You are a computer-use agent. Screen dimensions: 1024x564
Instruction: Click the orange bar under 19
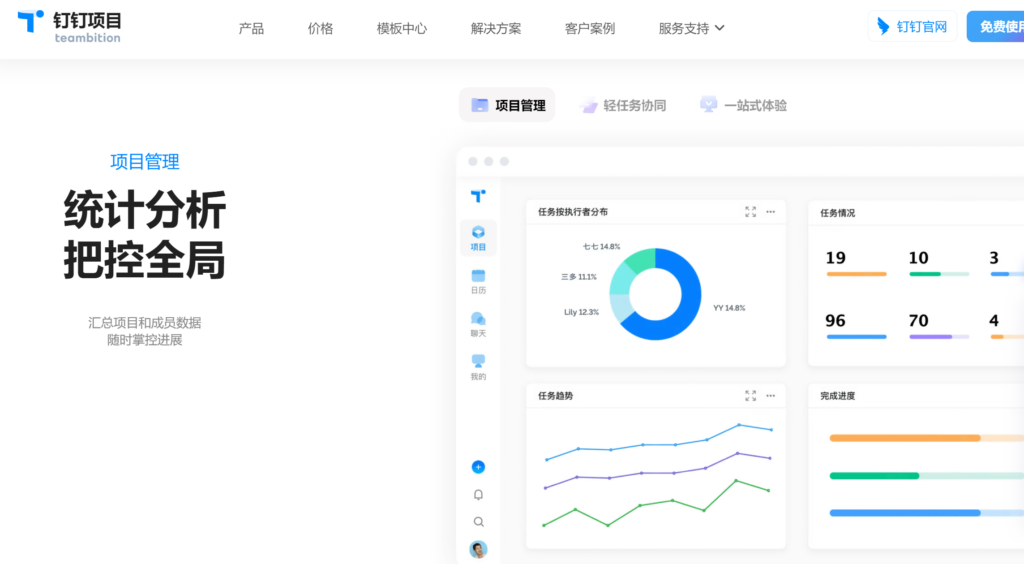pyautogui.click(x=856, y=274)
